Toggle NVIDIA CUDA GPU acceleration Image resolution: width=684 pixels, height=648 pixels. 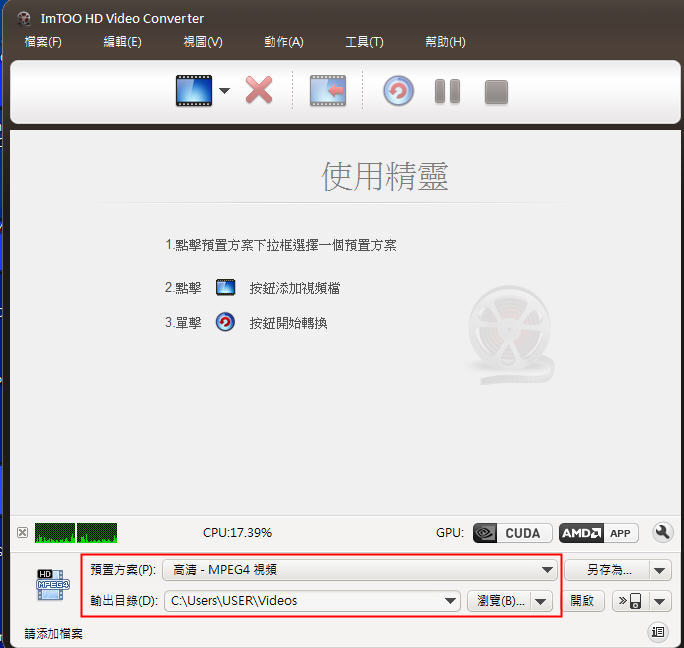point(512,533)
